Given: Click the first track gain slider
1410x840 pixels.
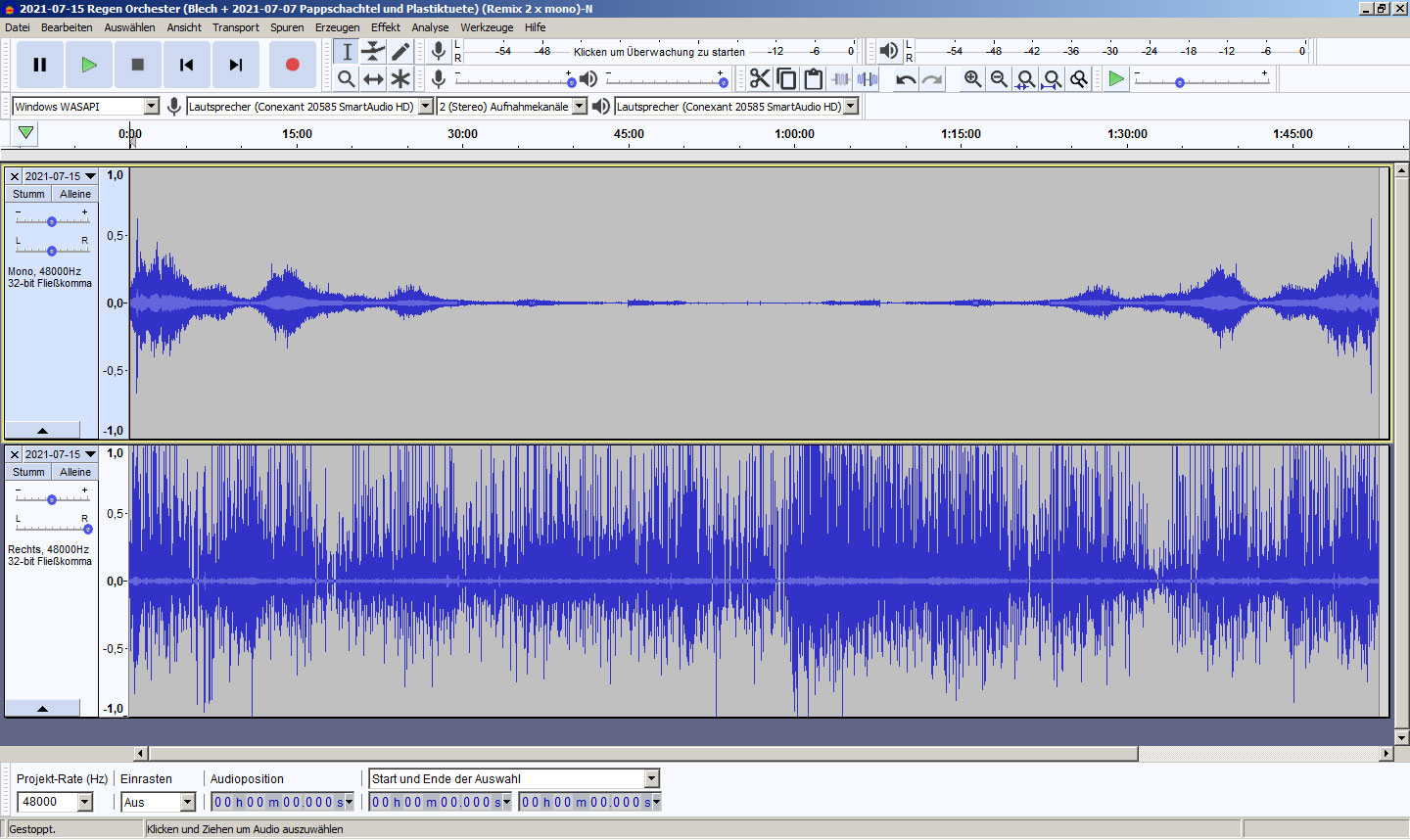Looking at the screenshot, I should click(x=52, y=221).
